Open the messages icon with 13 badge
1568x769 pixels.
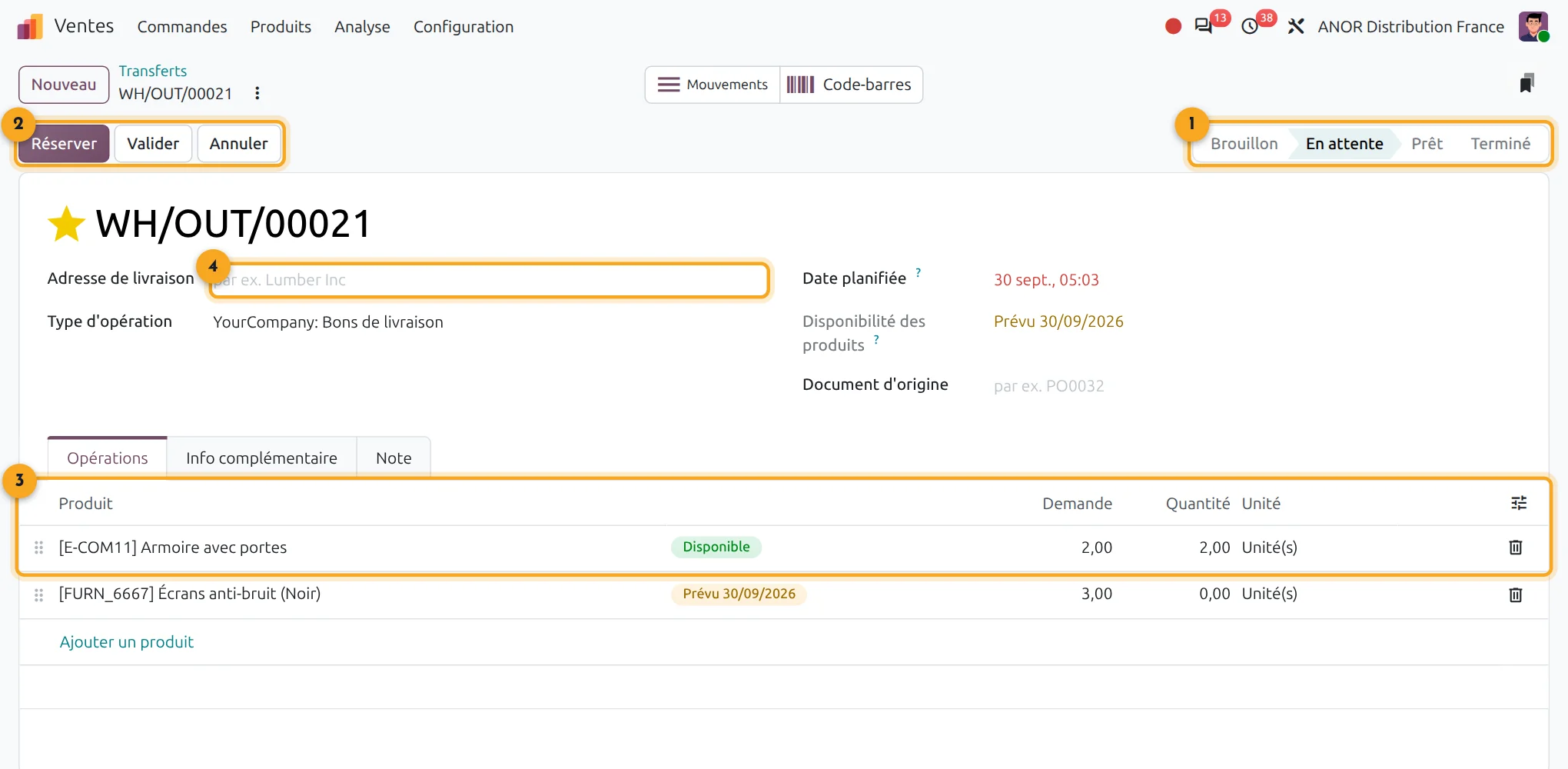click(x=1204, y=27)
